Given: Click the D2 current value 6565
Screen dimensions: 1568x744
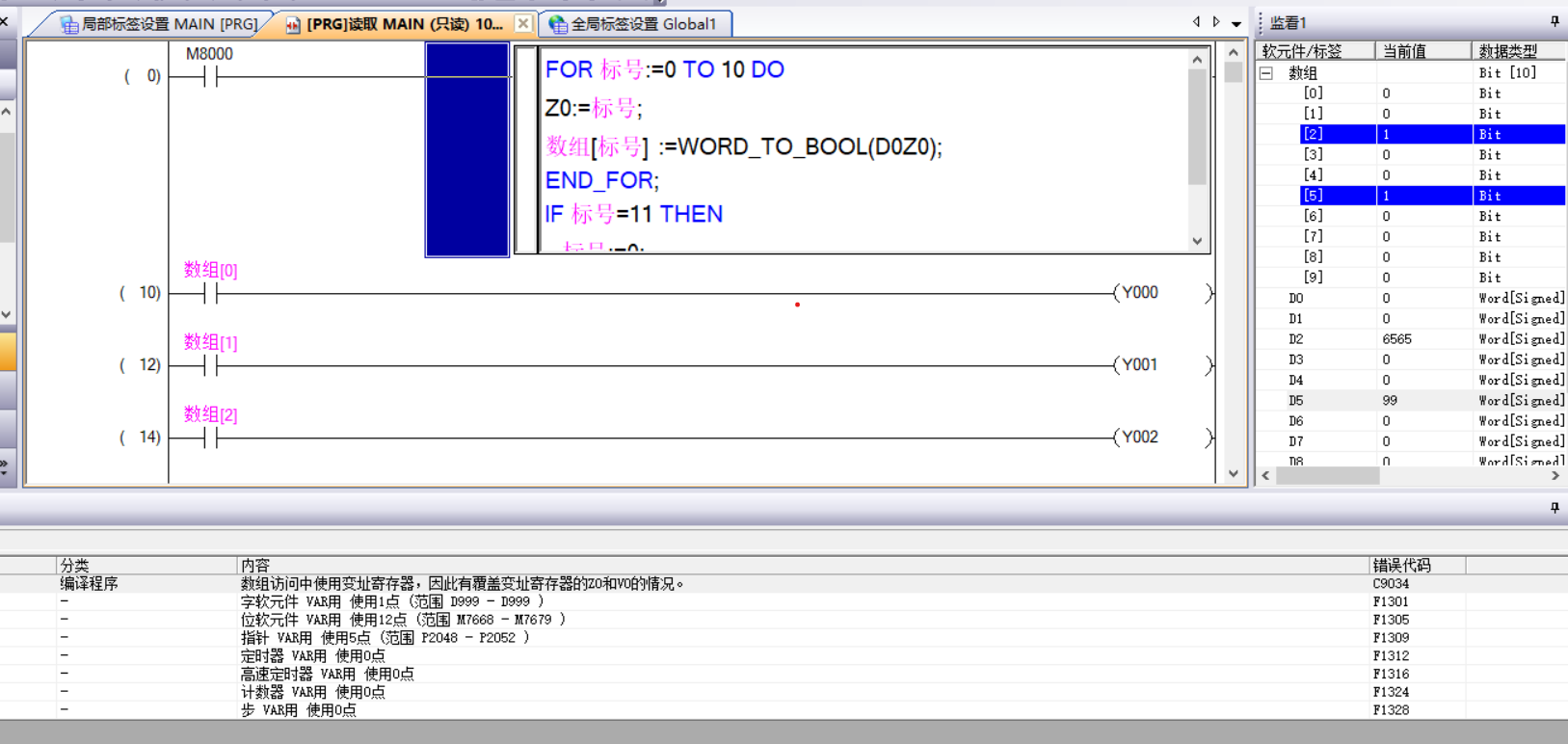Looking at the screenshot, I should (1397, 339).
